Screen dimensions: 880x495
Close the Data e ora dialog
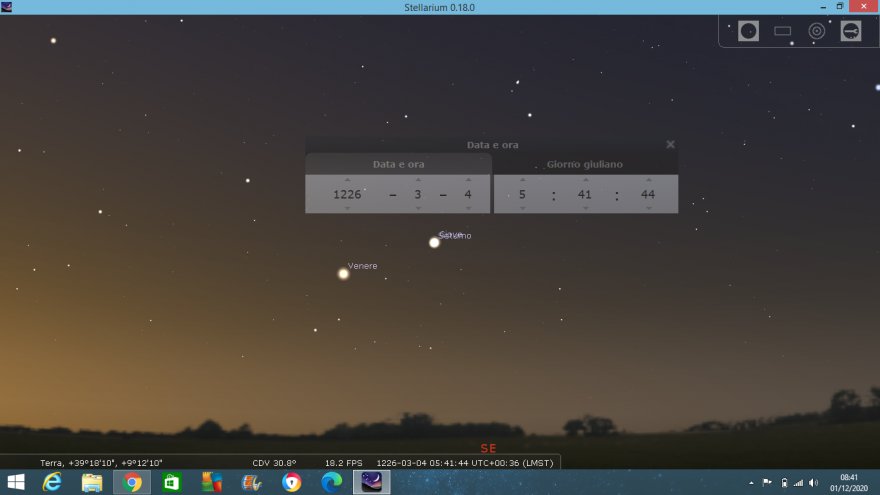coord(670,145)
